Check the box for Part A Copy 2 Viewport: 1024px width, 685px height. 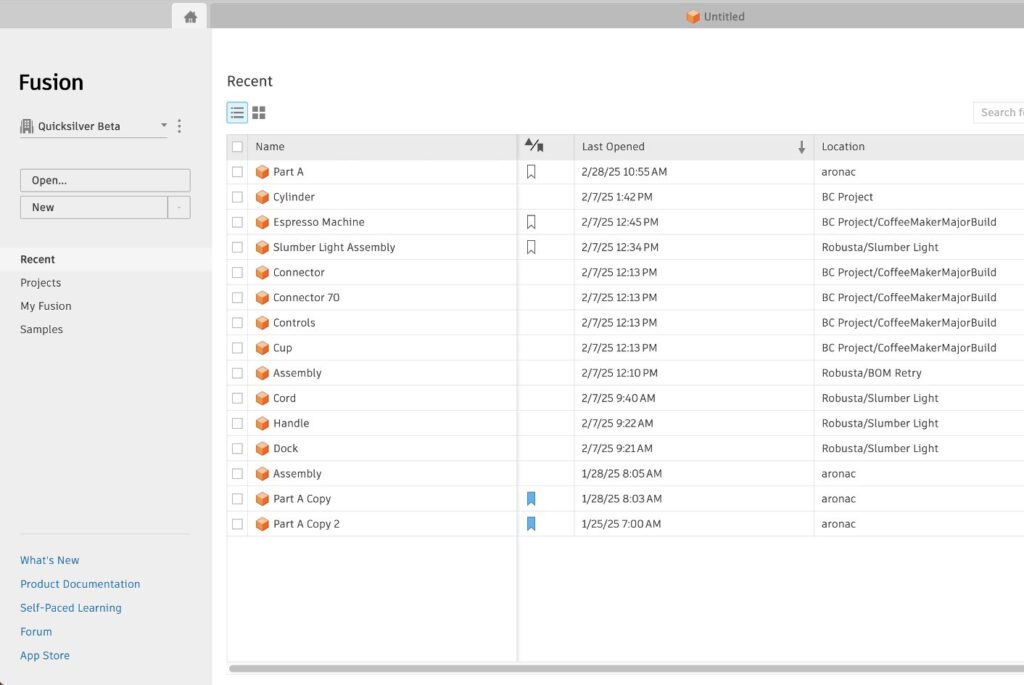coord(237,524)
